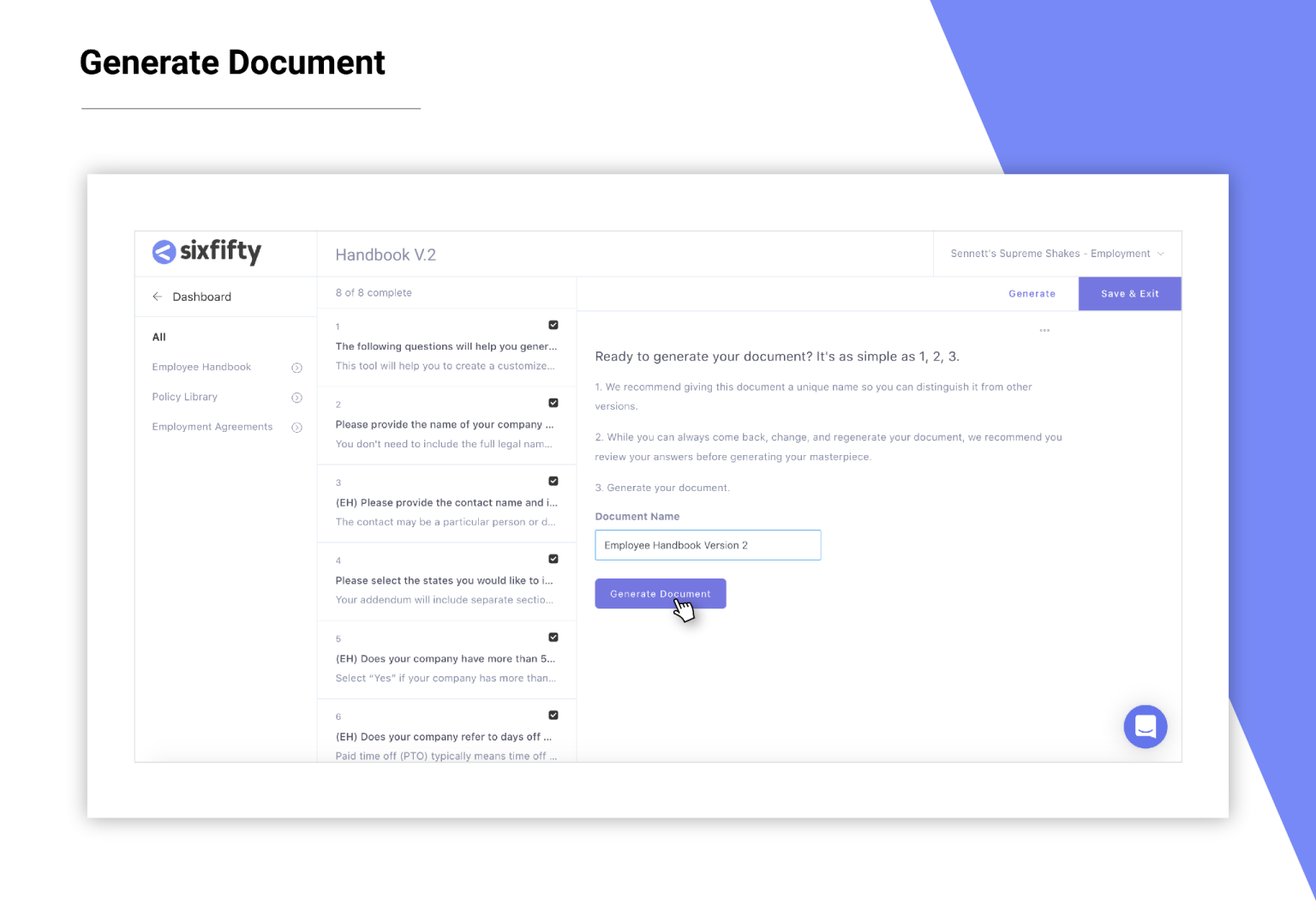1316x905 pixels.
Task: Click the three-dots icon above the instructions
Action: (1044, 330)
